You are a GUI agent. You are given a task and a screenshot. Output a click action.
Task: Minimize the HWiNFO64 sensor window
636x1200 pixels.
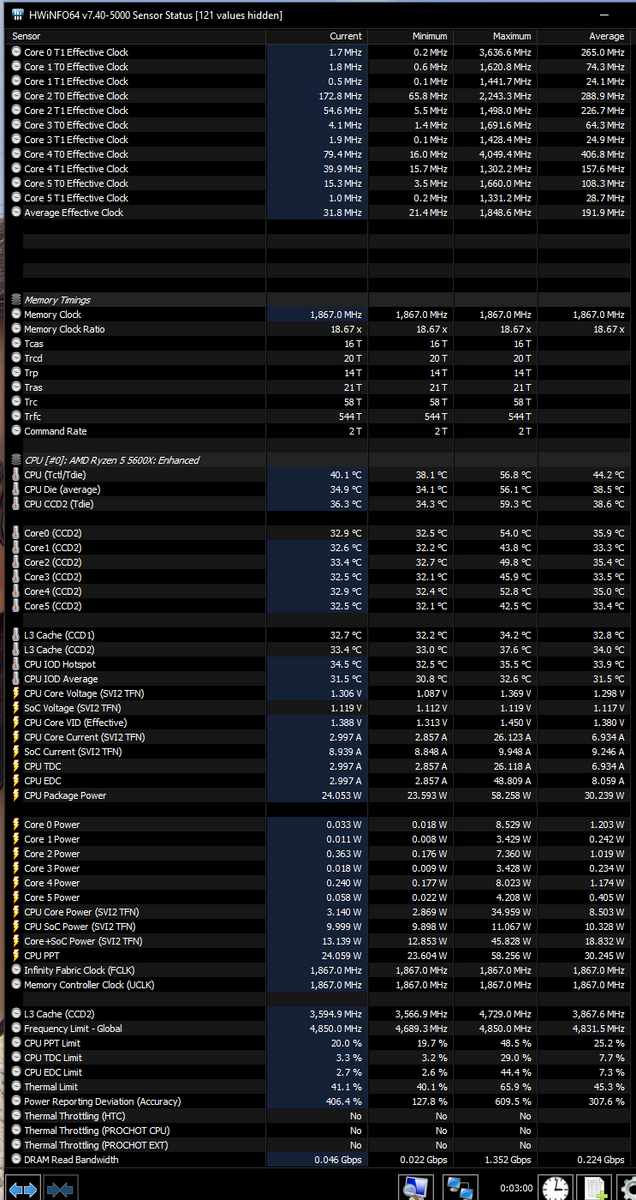606,15
